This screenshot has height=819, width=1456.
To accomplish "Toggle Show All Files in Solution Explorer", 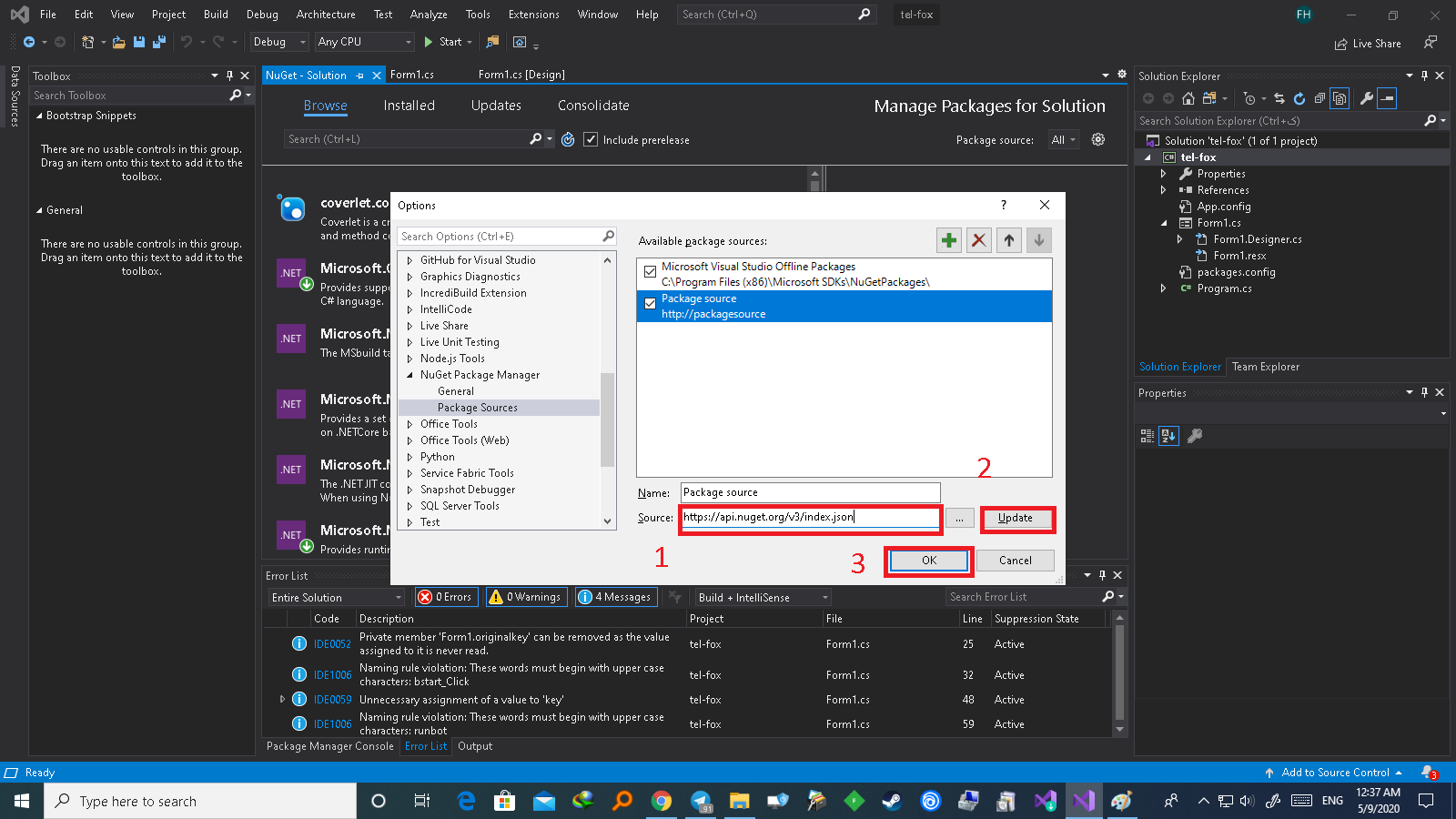I will [1340, 98].
